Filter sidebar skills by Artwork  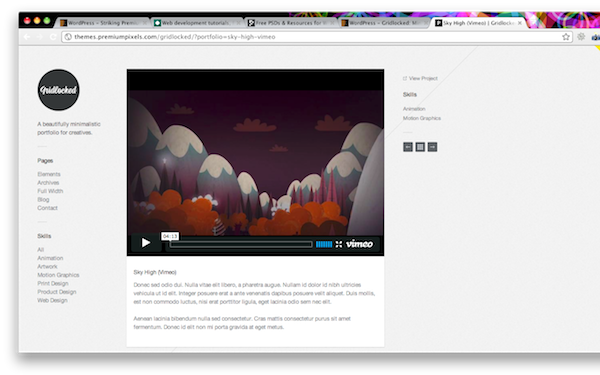tap(47, 266)
